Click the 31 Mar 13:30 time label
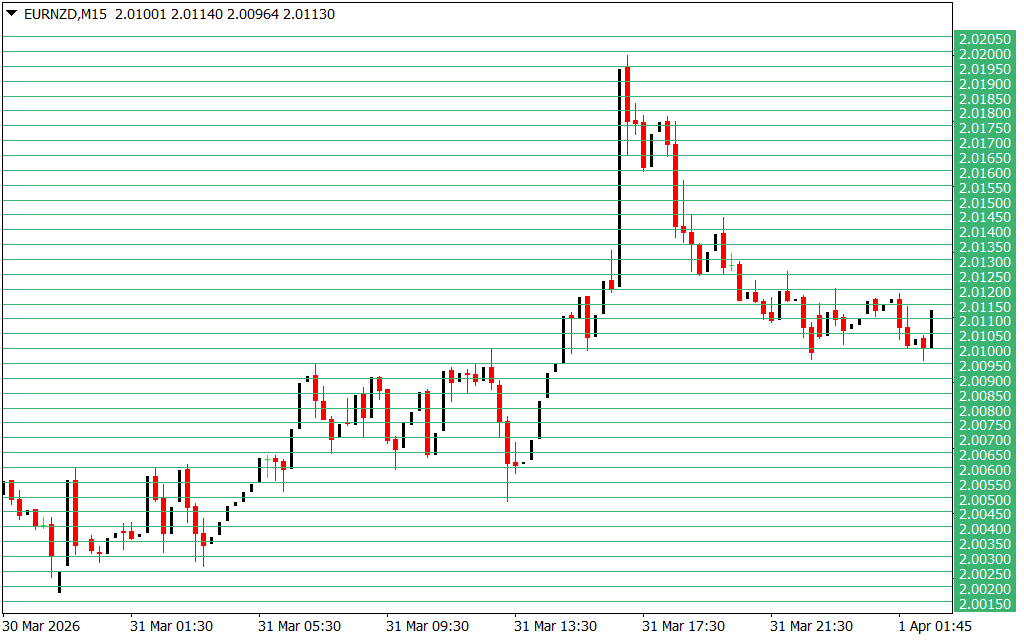Viewport: 1024px width, 640px height. pyautogui.click(x=555, y=626)
